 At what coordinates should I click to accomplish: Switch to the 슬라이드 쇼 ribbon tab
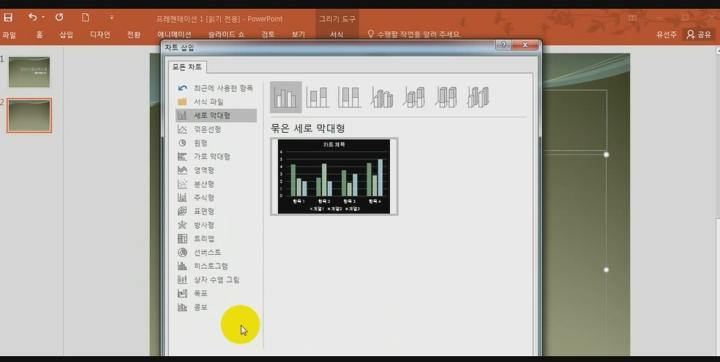click(226, 34)
